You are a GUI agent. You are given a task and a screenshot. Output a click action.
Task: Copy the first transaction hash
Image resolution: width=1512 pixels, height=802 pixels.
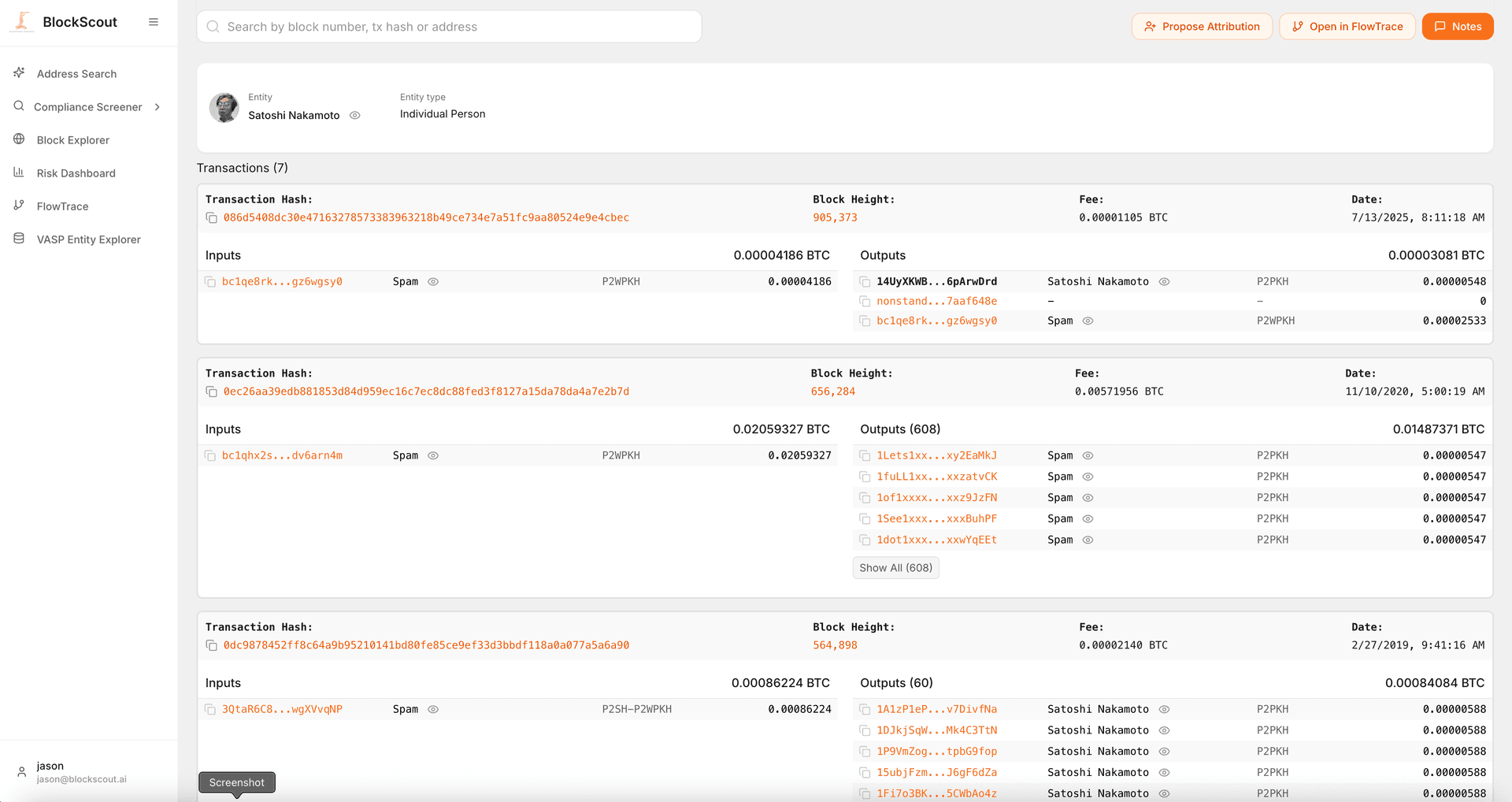point(211,217)
